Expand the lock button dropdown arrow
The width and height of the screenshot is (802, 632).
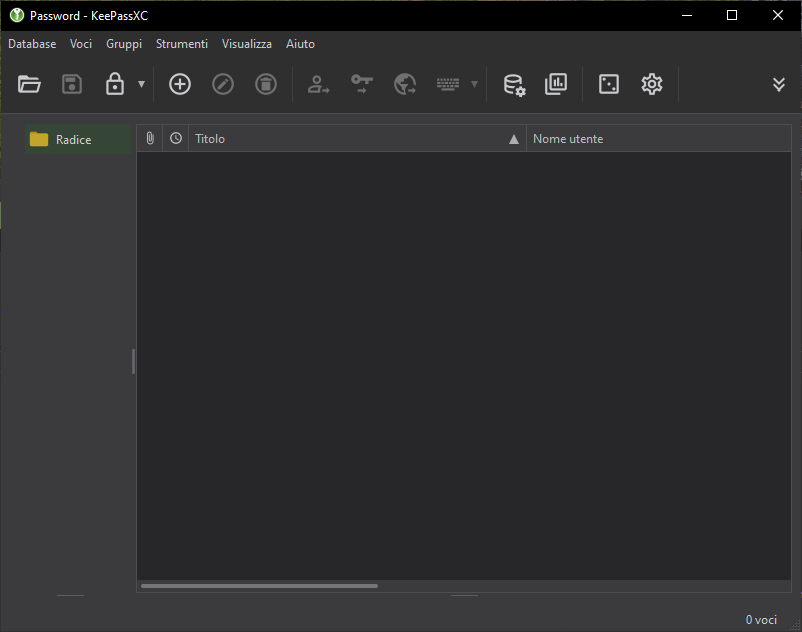pyautogui.click(x=141, y=85)
